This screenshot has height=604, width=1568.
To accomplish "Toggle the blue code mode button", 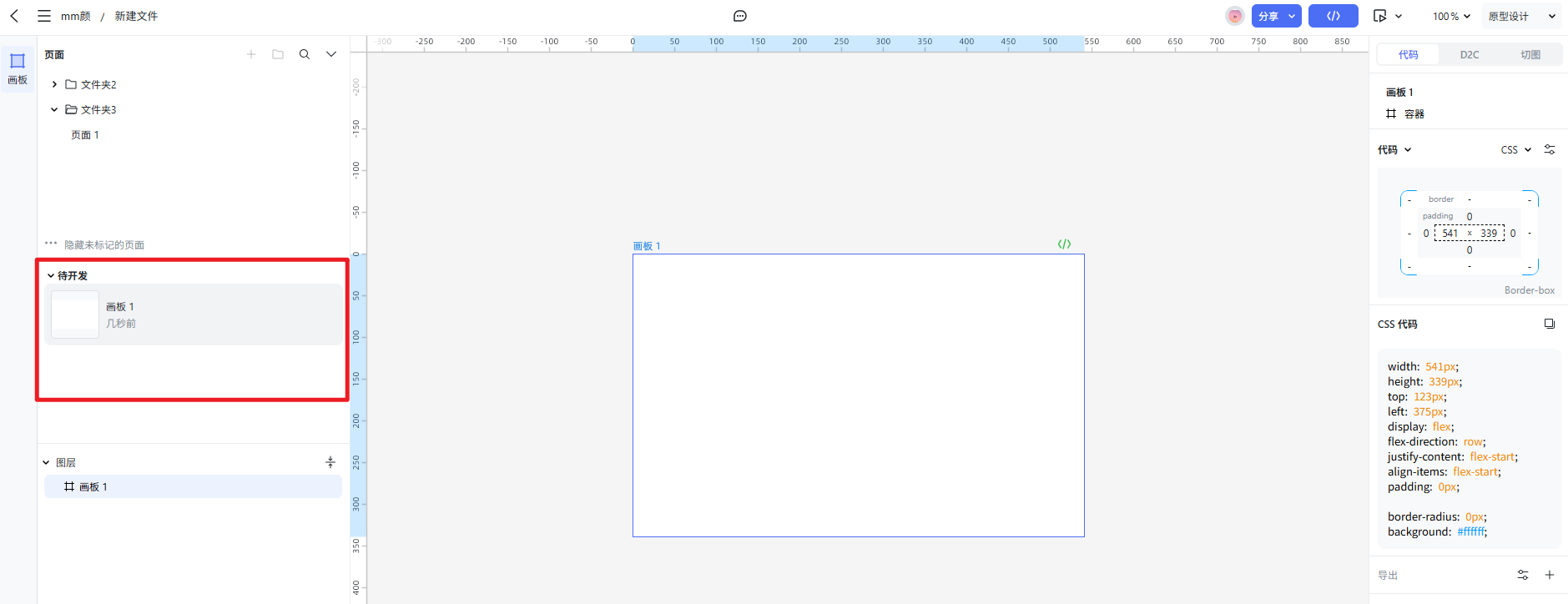I will [1333, 16].
